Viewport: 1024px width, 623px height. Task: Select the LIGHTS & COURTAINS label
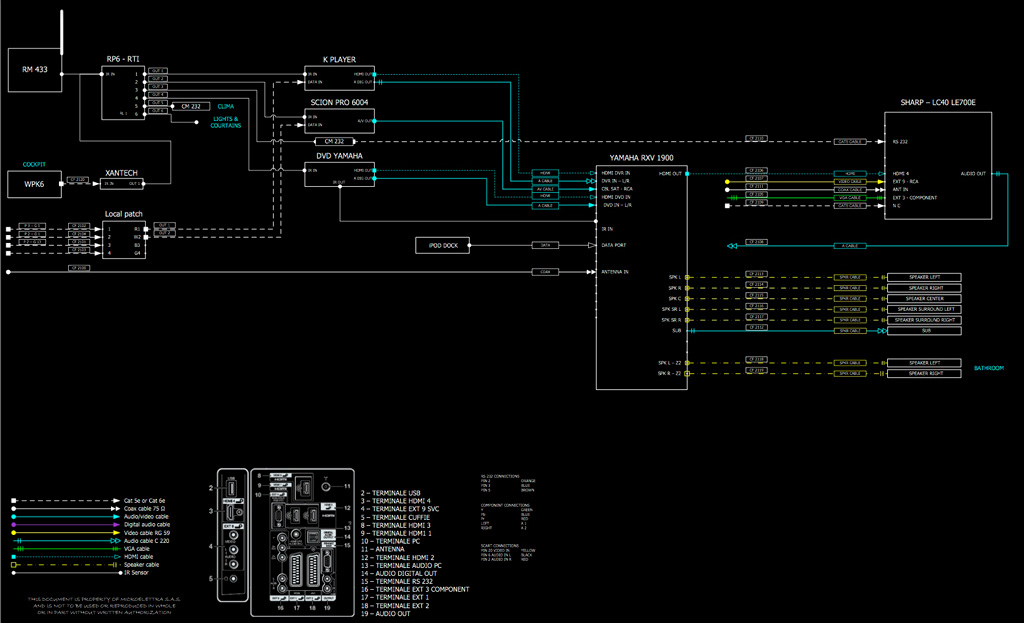[x=226, y=122]
